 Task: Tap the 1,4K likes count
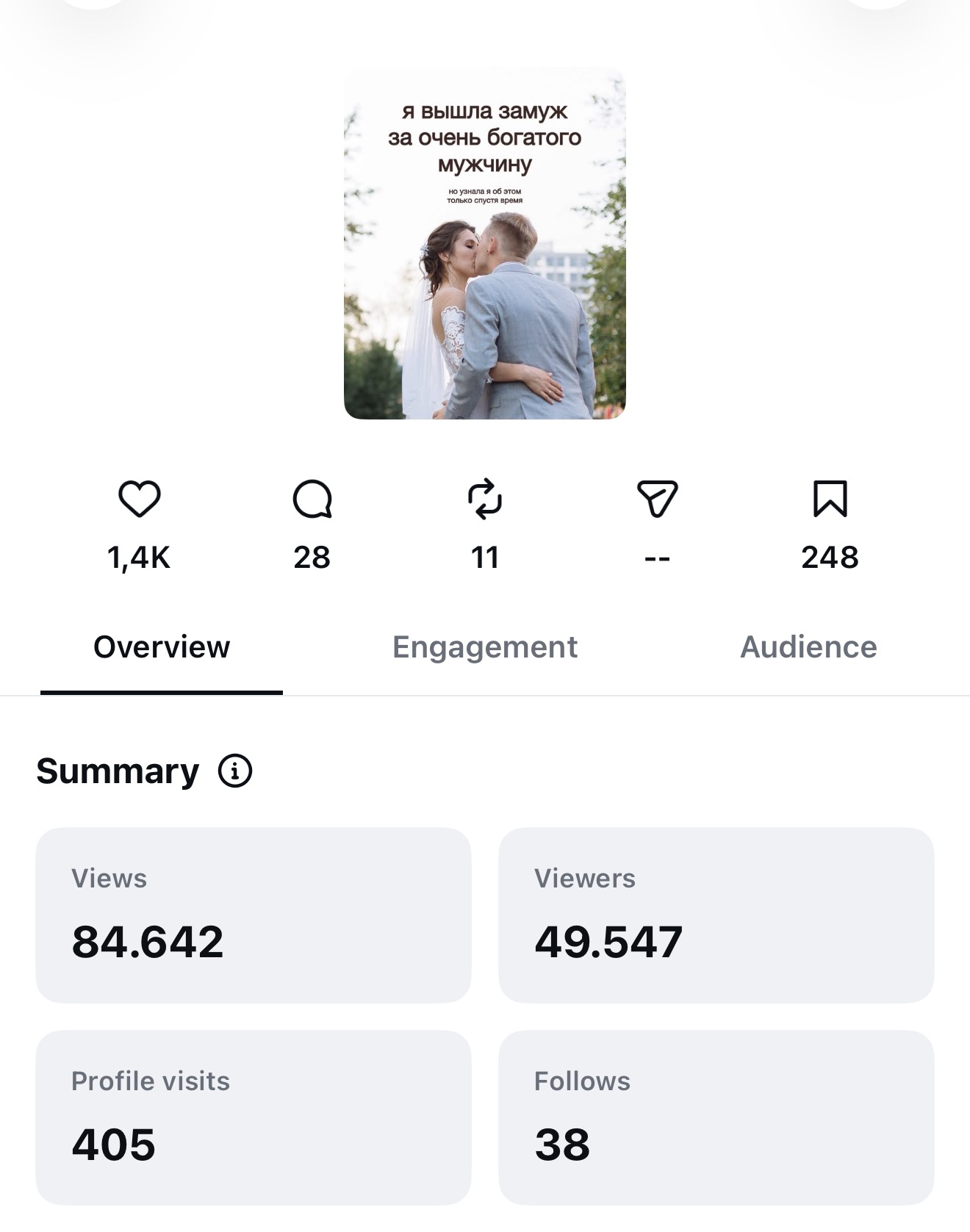point(139,558)
